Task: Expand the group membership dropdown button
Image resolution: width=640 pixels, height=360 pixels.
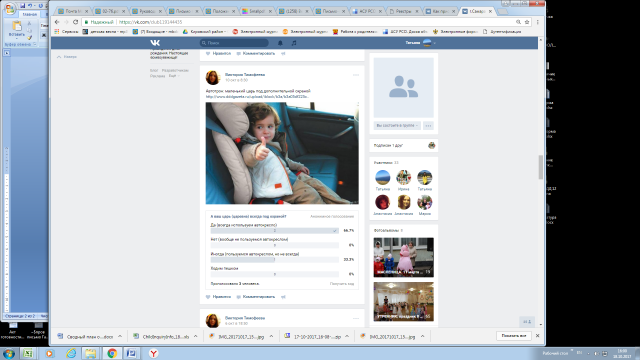Action: (397, 125)
